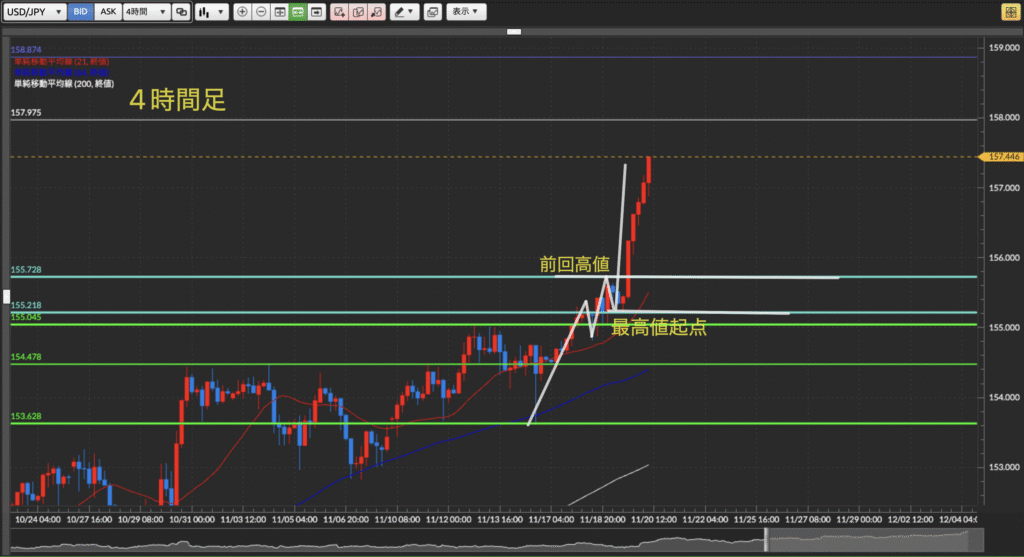Click the zoom in magnifier icon

coord(242,12)
